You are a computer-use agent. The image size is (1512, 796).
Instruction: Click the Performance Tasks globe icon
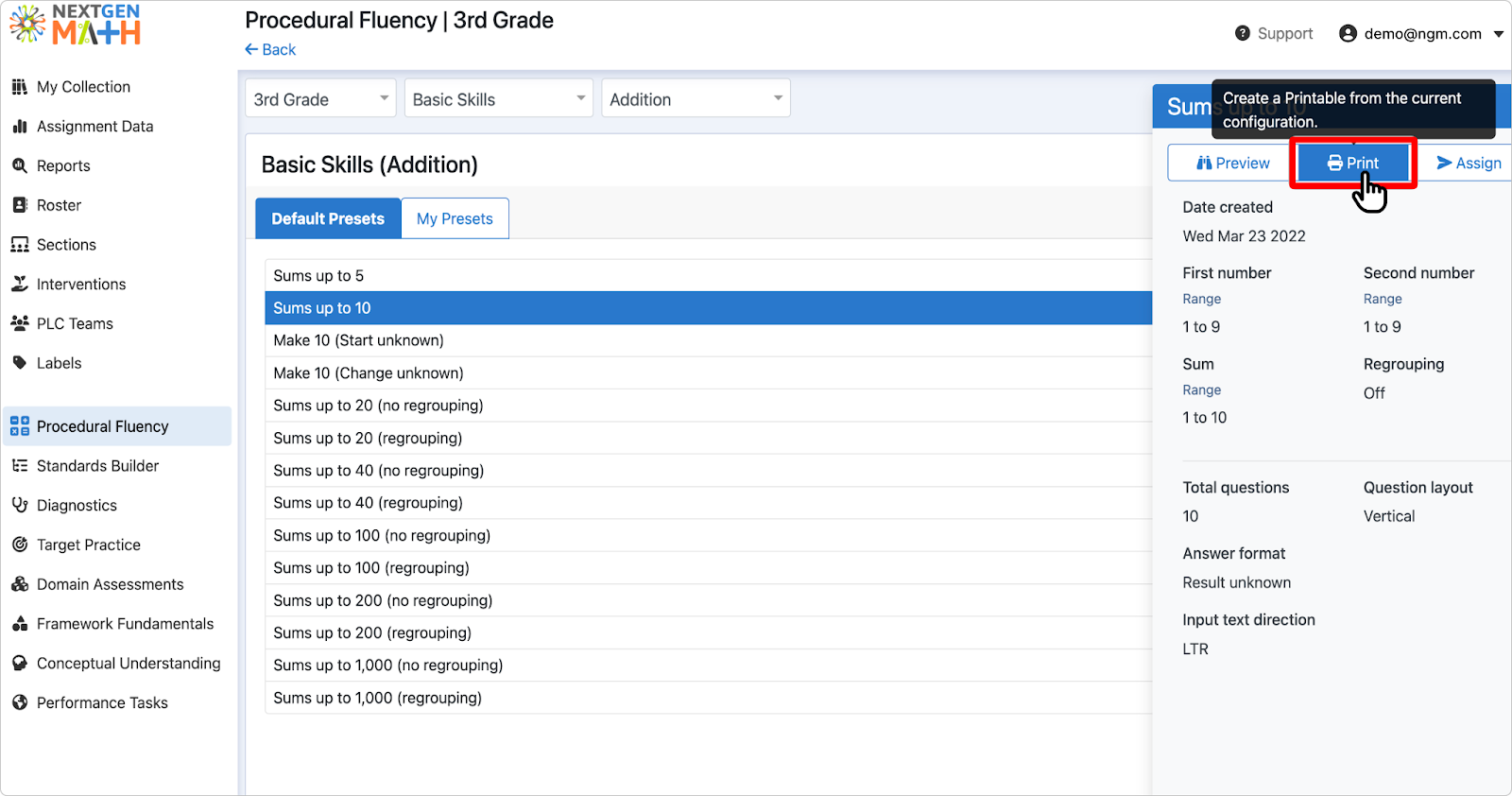[19, 702]
